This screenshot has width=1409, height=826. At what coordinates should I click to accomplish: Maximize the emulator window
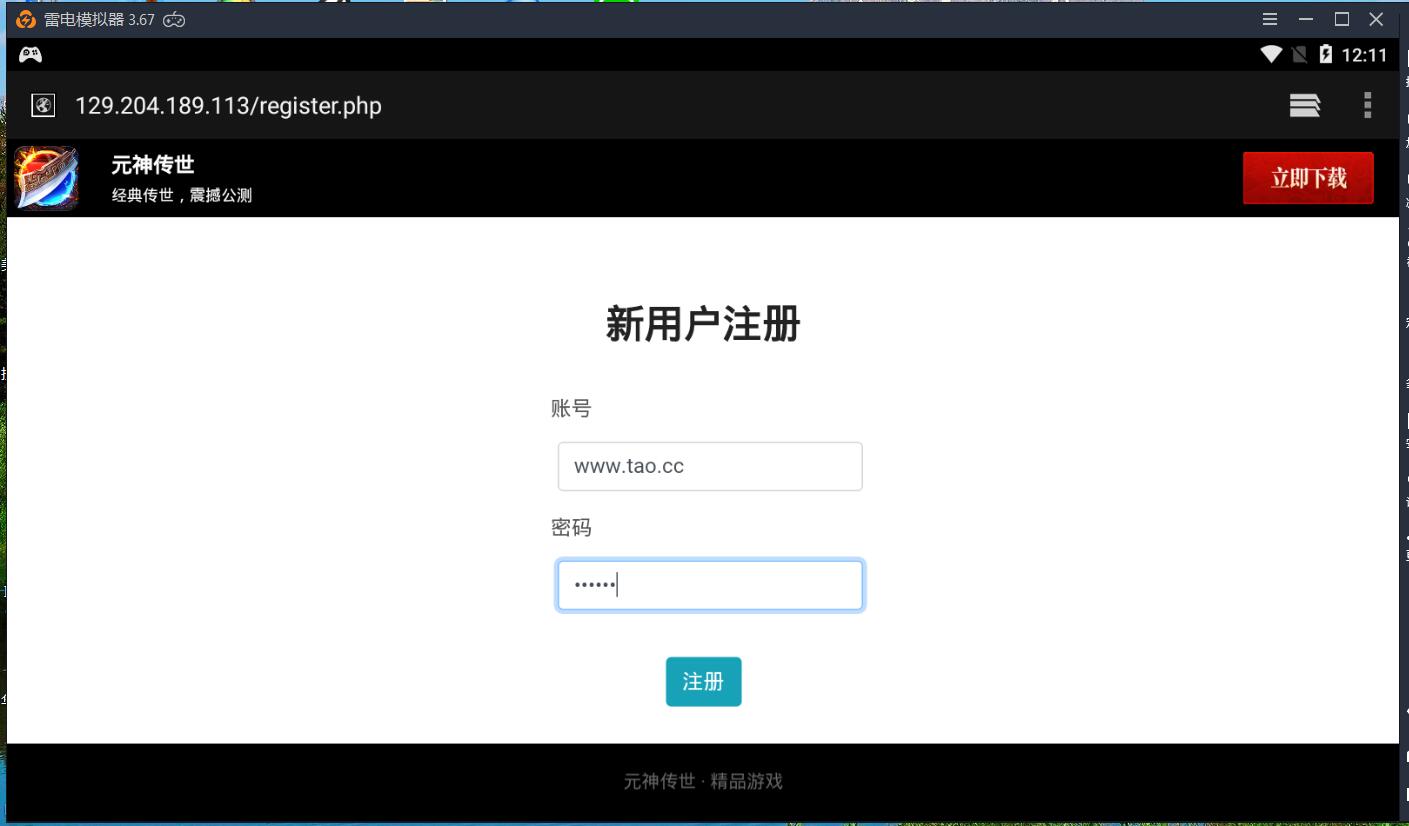tap(1341, 19)
